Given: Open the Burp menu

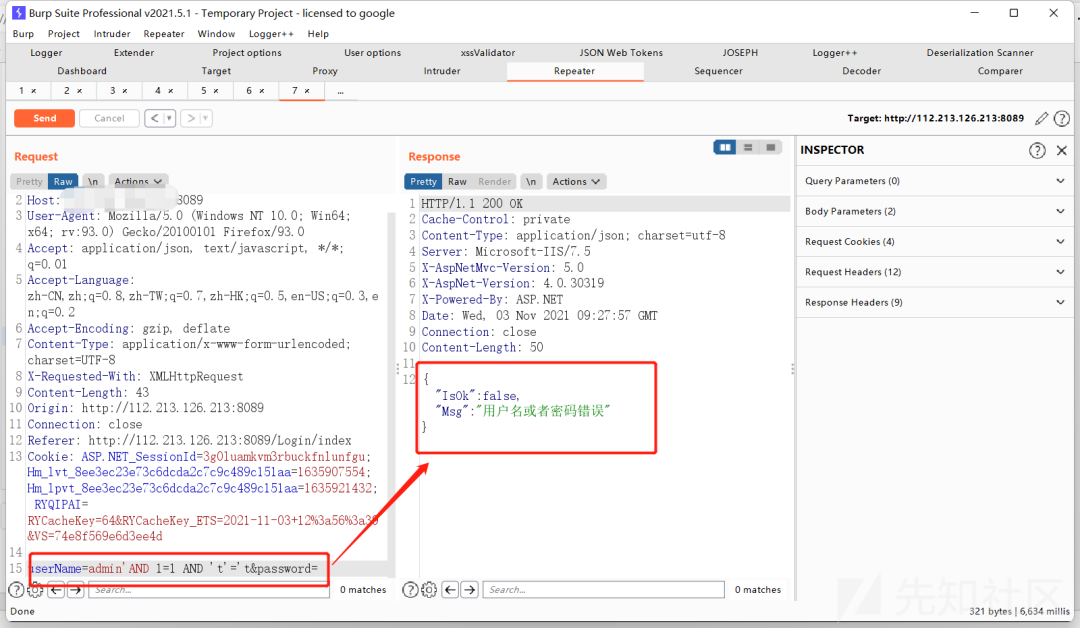Looking at the screenshot, I should pos(23,34).
